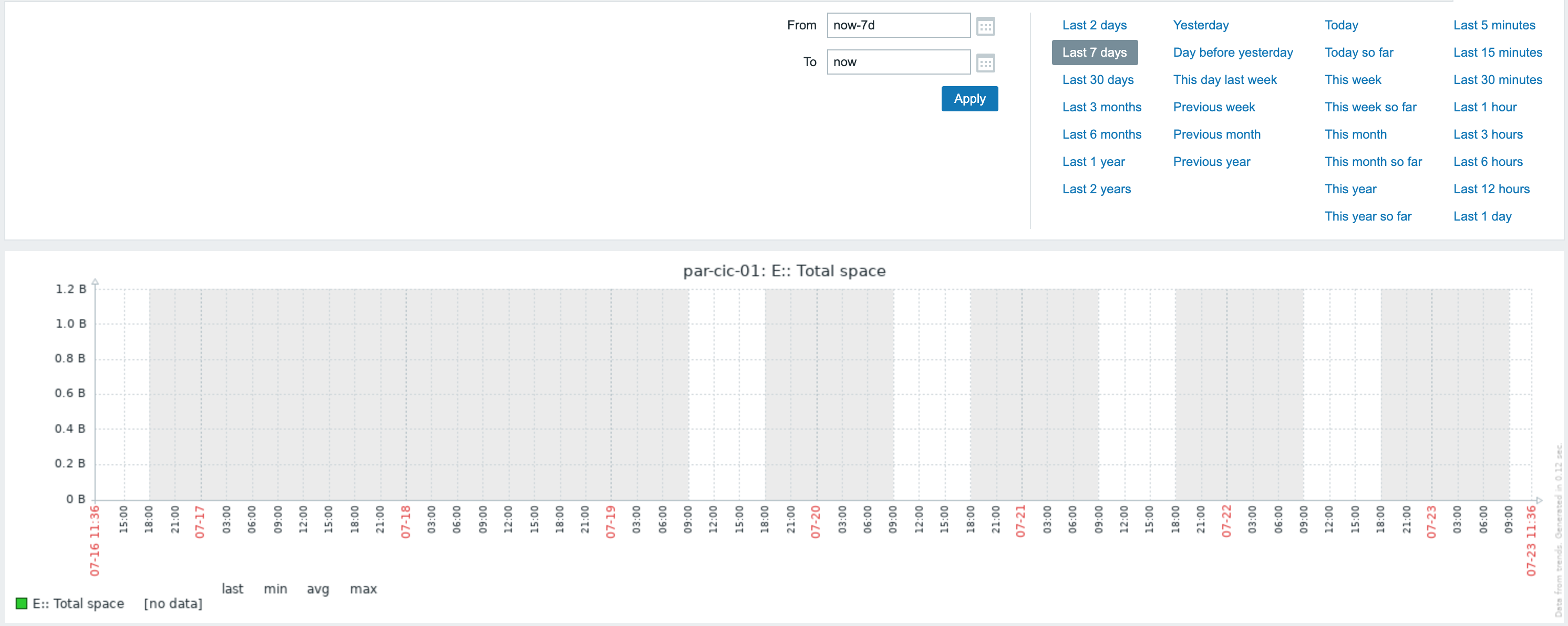Choose Previous year range

tap(1211, 162)
